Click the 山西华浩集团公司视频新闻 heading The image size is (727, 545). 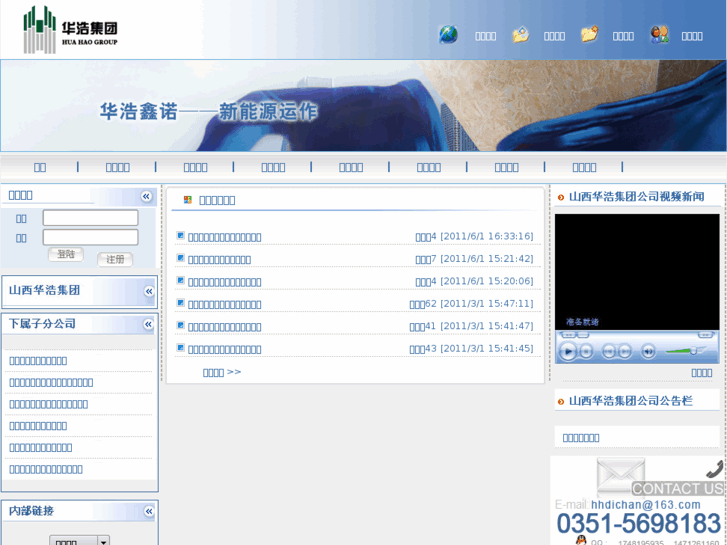(x=637, y=197)
